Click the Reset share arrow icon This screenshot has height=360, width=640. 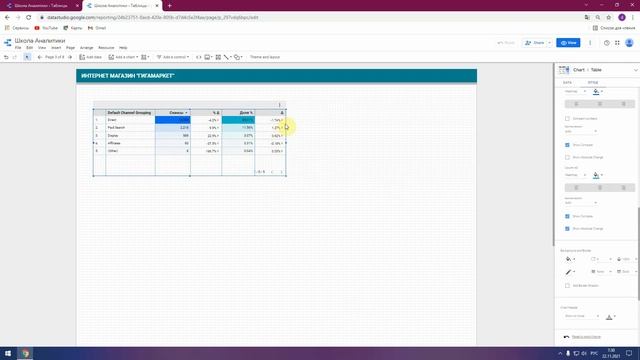[500, 43]
